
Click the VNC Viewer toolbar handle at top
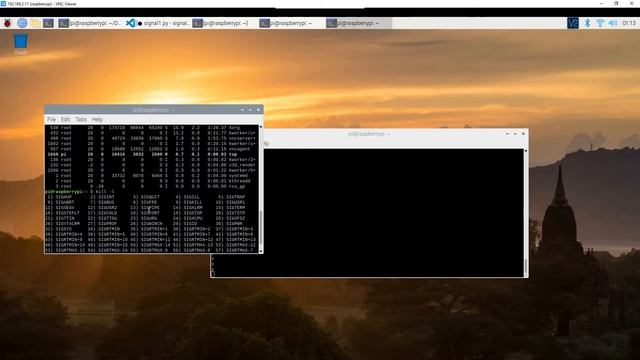tap(320, 8)
